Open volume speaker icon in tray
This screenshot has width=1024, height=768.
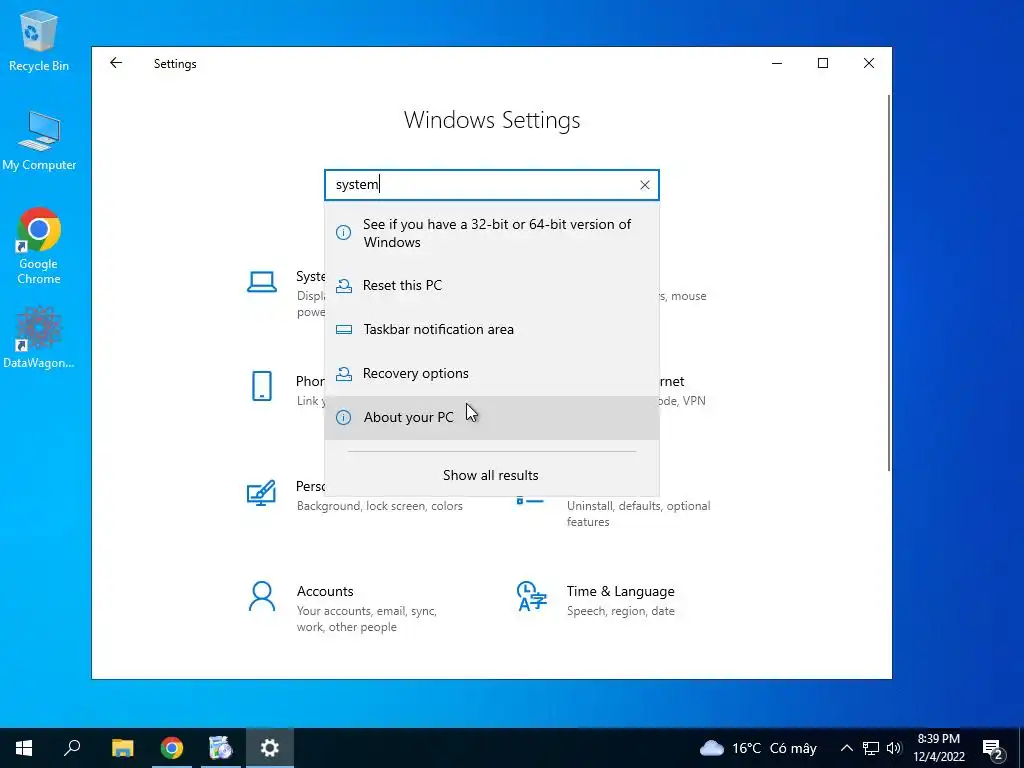(x=894, y=748)
